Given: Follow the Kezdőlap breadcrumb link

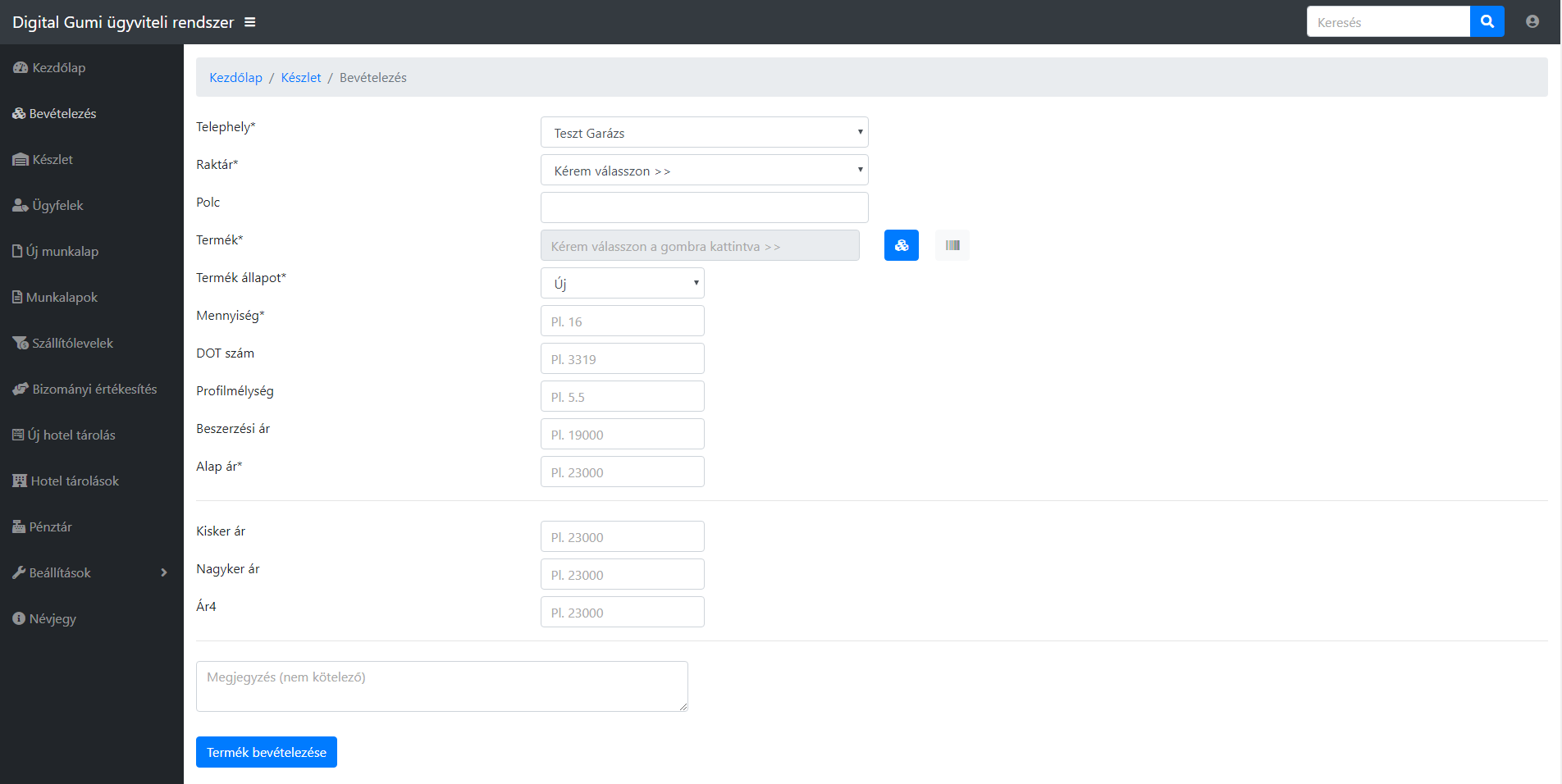Looking at the screenshot, I should coord(235,78).
